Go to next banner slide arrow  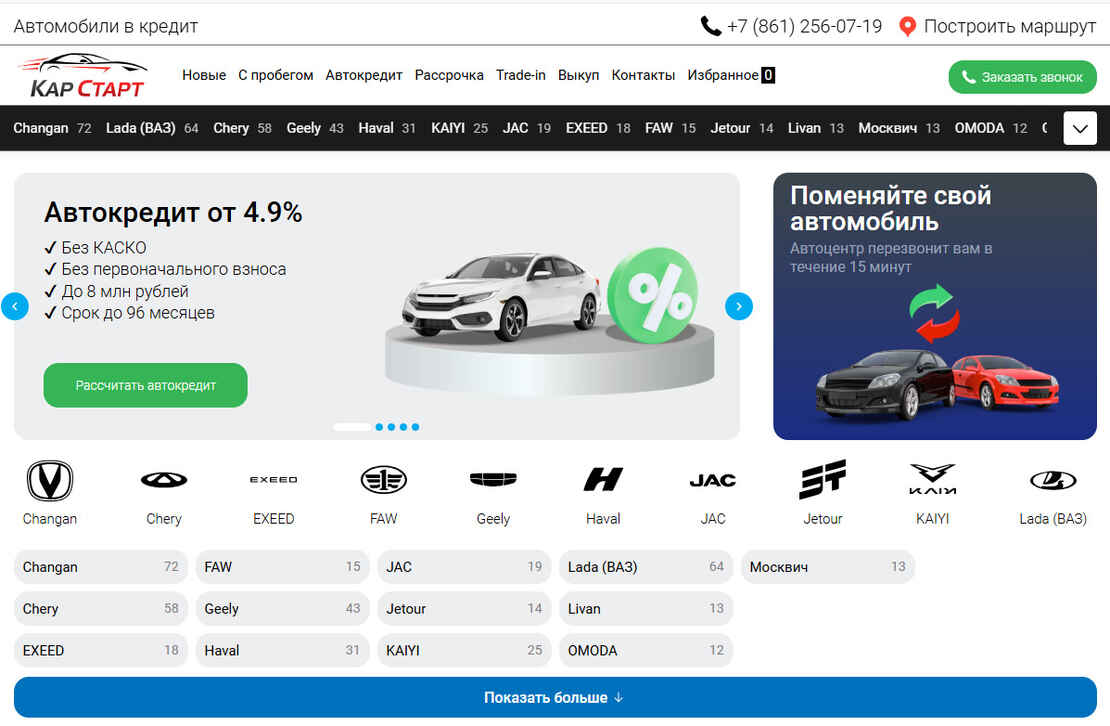click(738, 306)
